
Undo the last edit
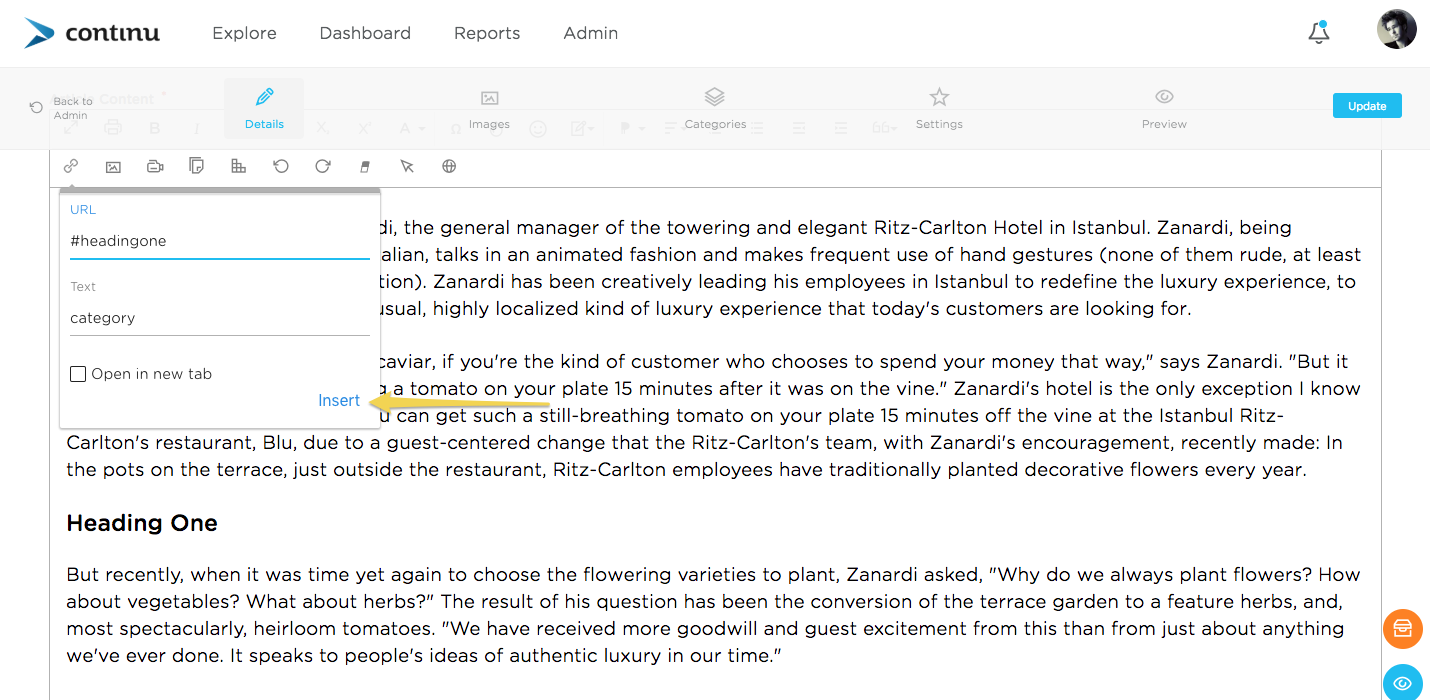pyautogui.click(x=281, y=166)
